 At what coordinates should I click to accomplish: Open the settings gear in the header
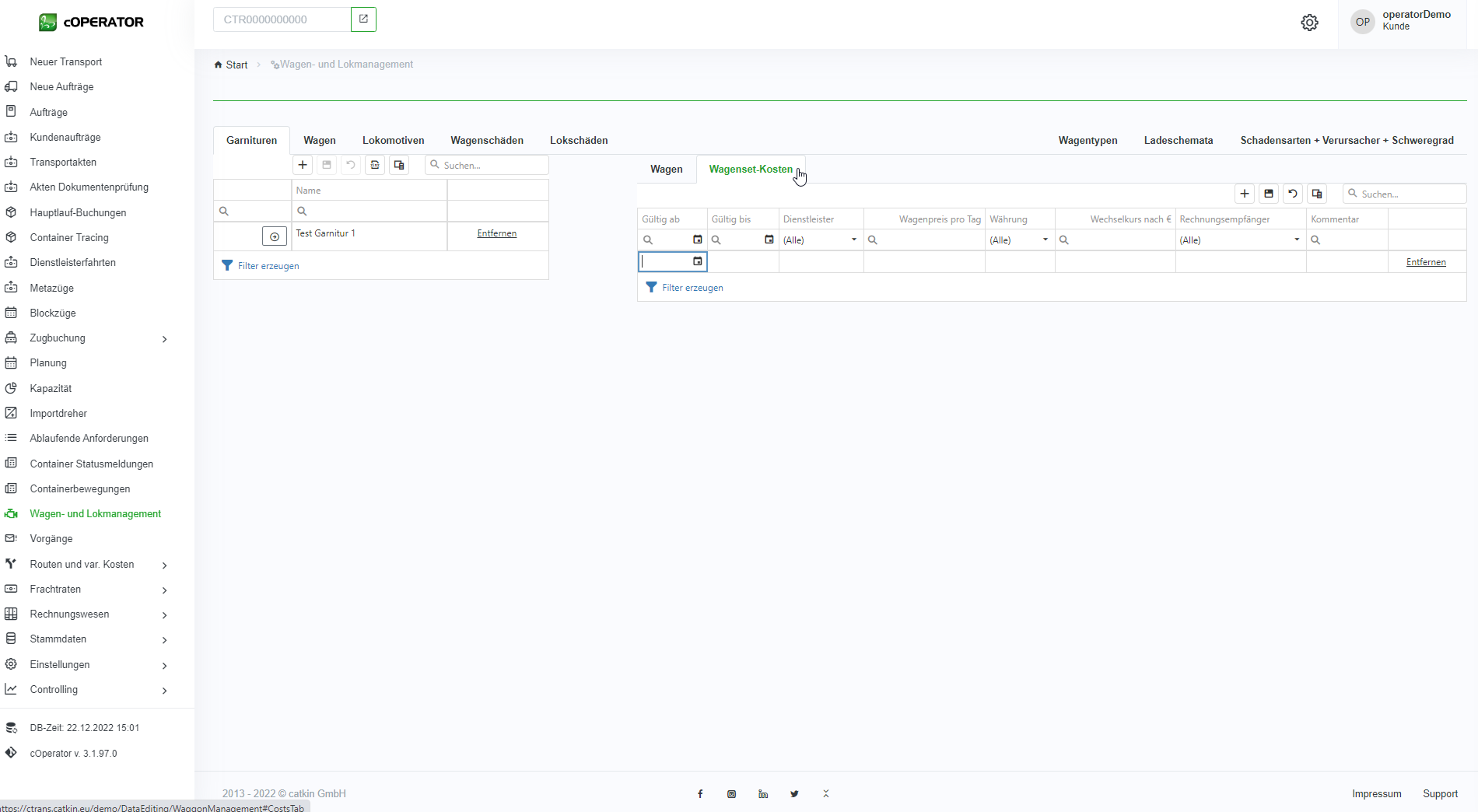pyautogui.click(x=1309, y=23)
